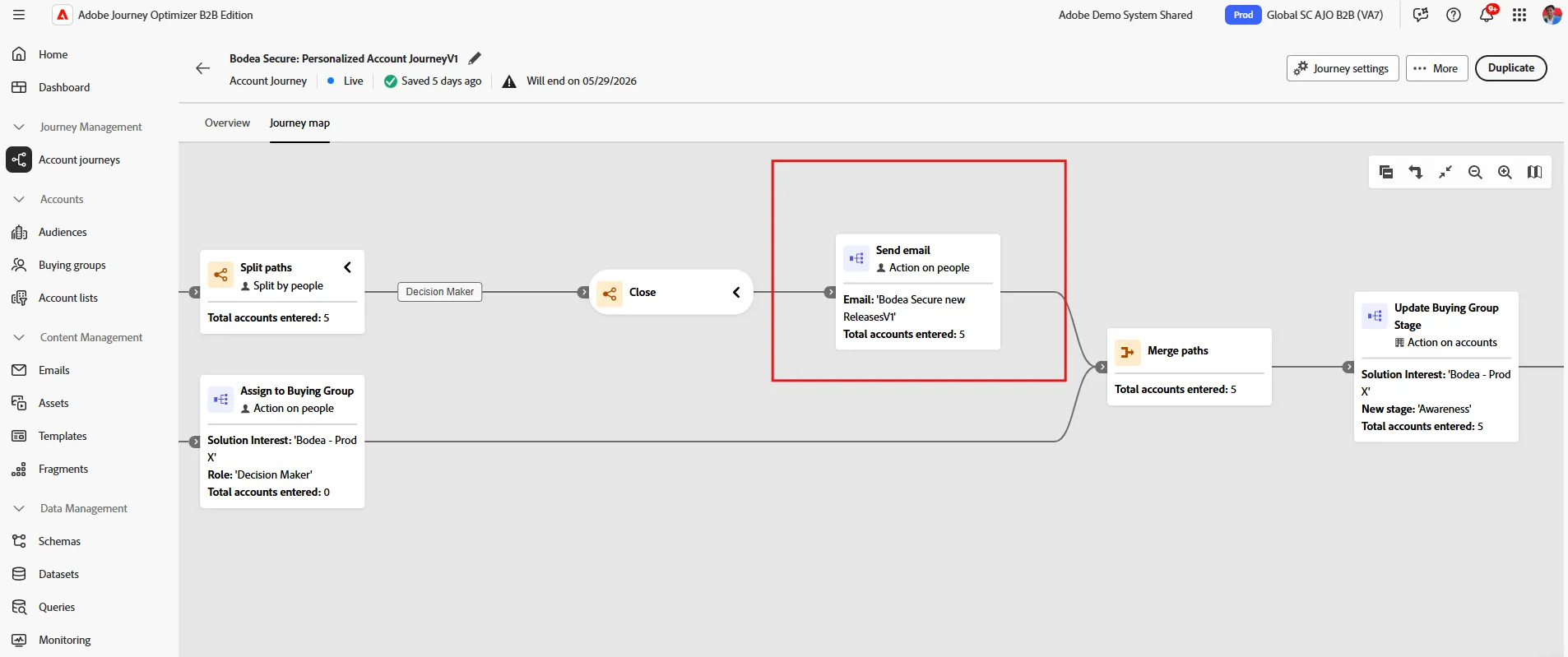
Task: Click the Decision Maker path label
Action: tap(439, 292)
